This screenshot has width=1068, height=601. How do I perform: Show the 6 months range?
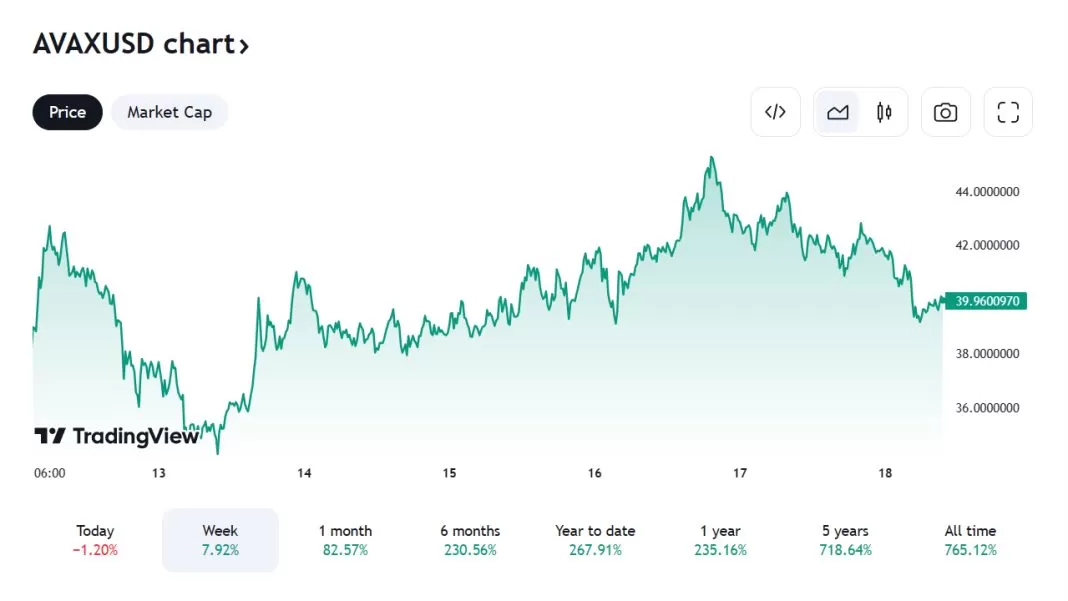pyautogui.click(x=470, y=540)
